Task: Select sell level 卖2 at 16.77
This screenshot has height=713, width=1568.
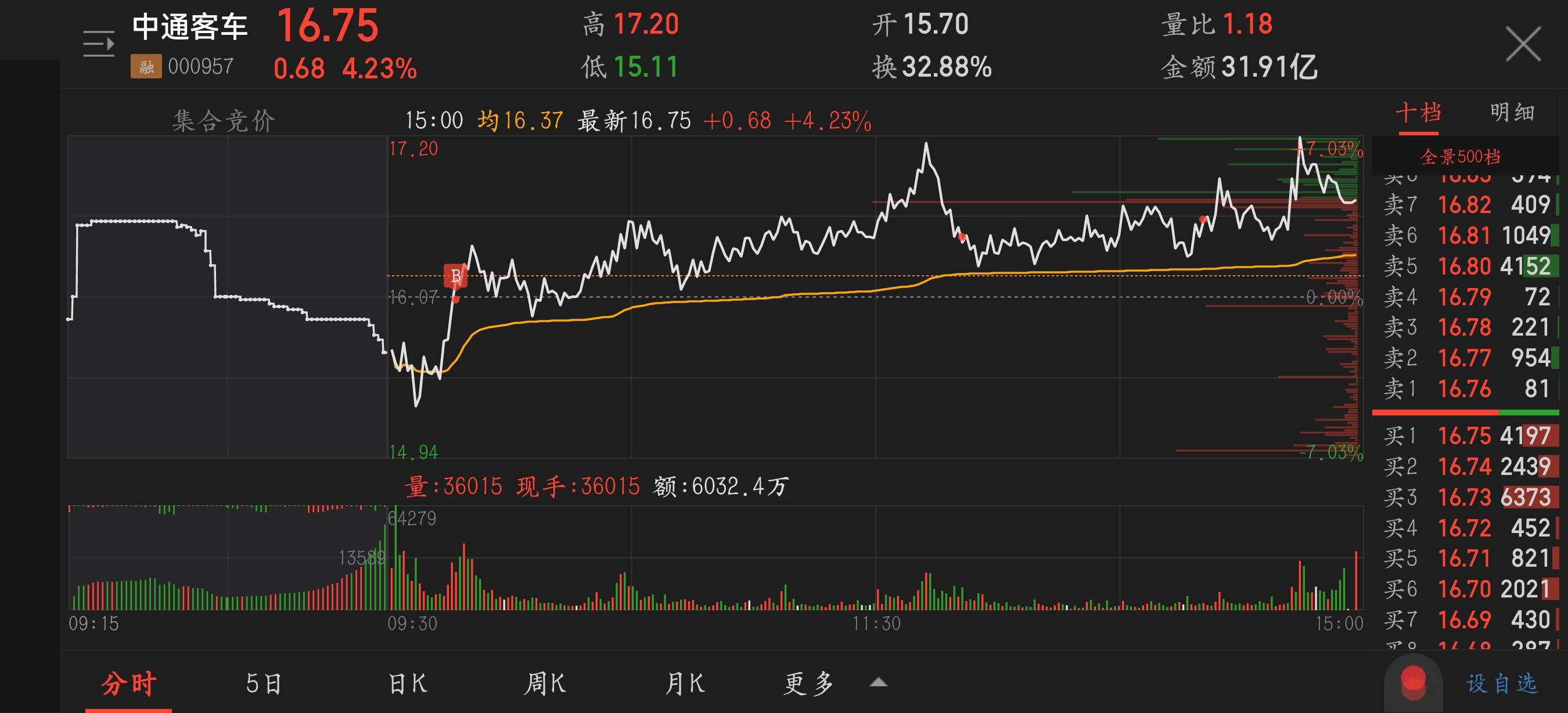Action: pos(1466,358)
